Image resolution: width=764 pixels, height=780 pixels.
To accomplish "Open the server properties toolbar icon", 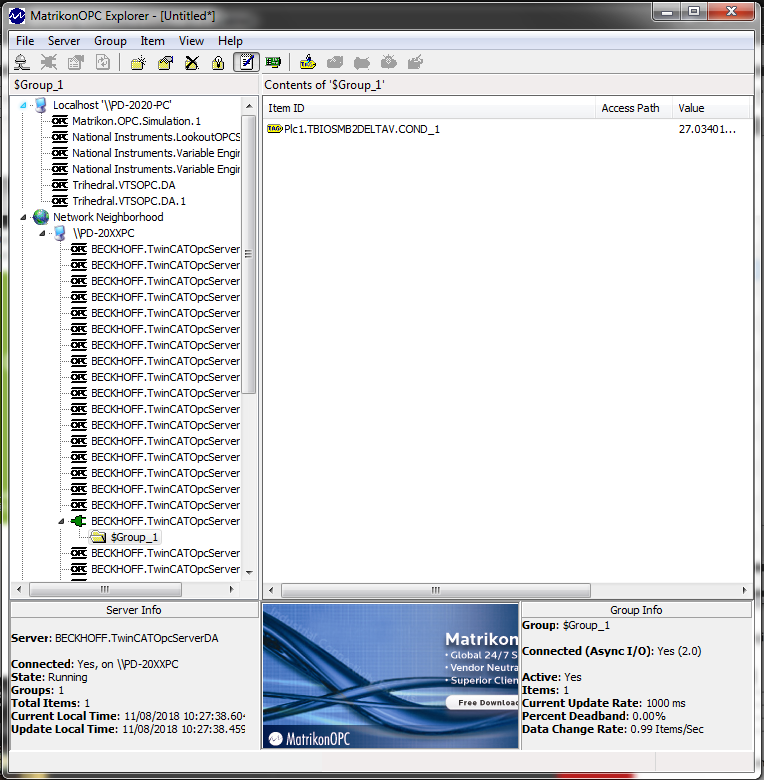I will click(76, 62).
